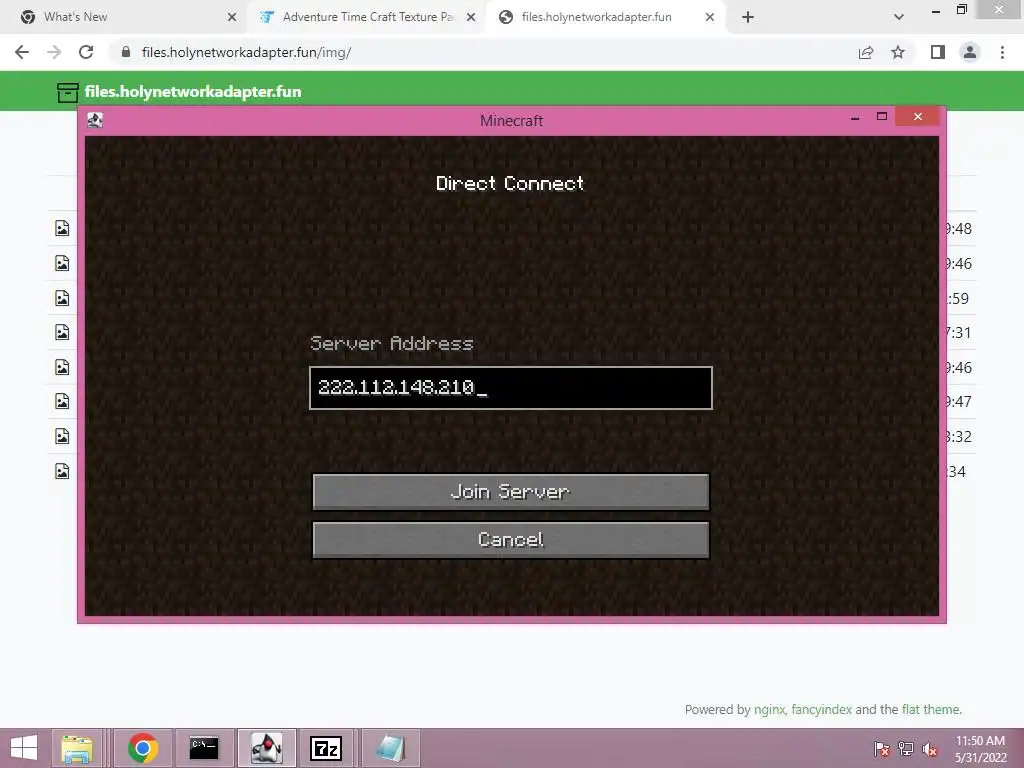Cancel the Direct Connect dialog
1024x768 pixels.
pyautogui.click(x=511, y=540)
